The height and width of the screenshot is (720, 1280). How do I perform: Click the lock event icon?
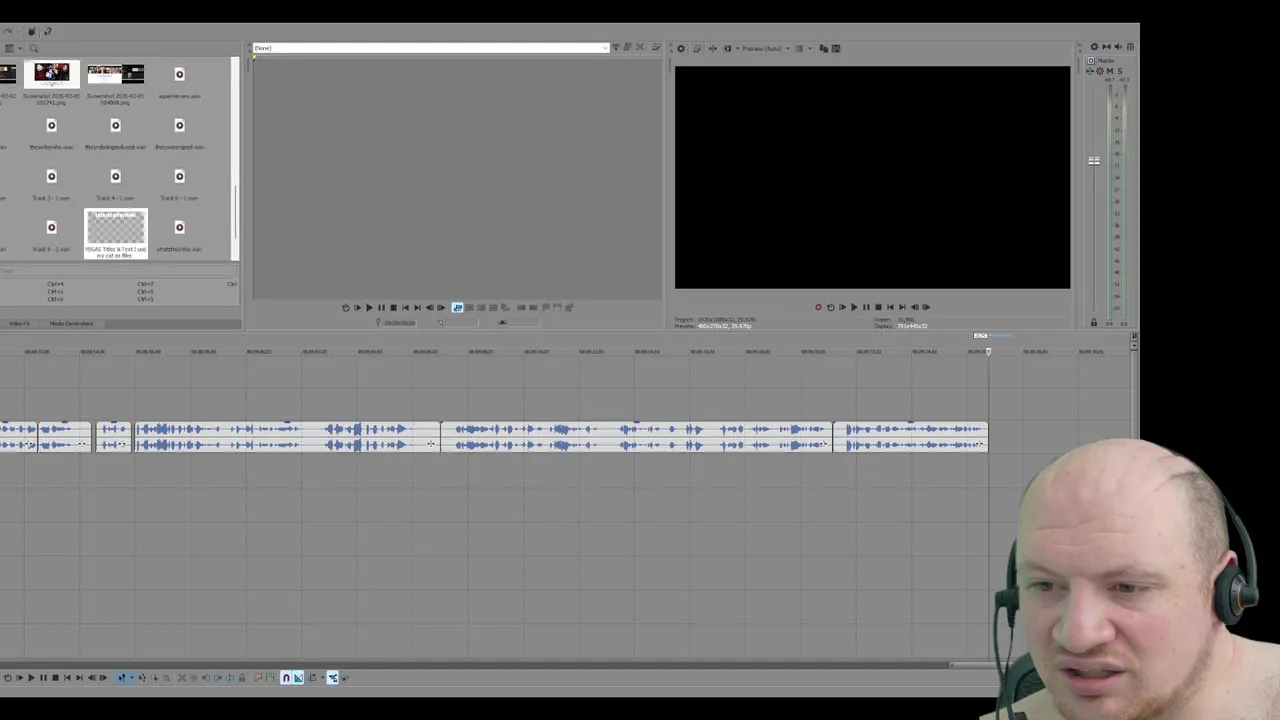click(241, 678)
